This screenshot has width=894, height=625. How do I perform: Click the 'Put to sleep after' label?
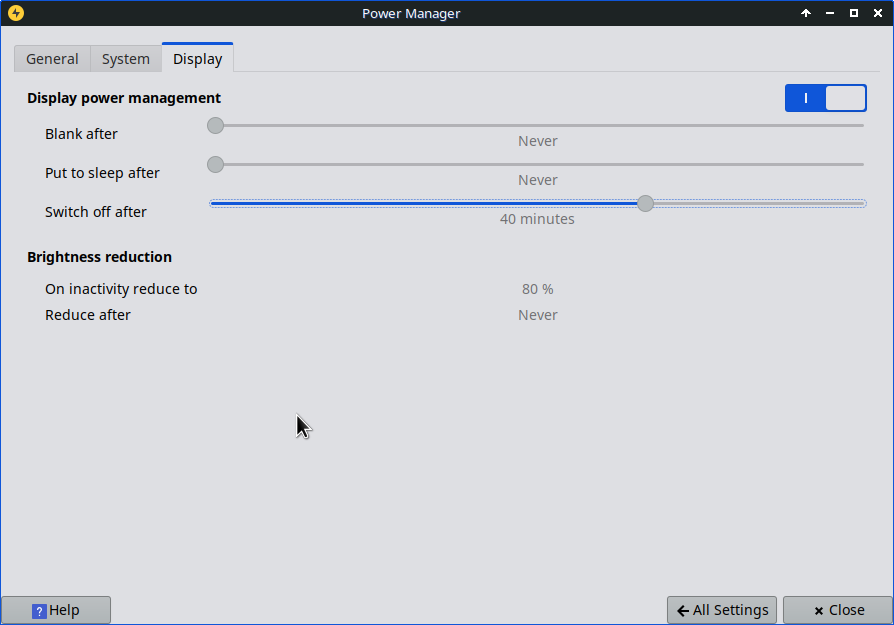point(102,173)
